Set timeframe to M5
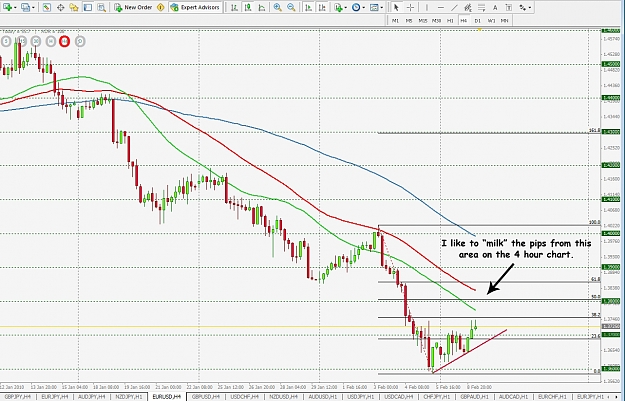 pos(409,20)
